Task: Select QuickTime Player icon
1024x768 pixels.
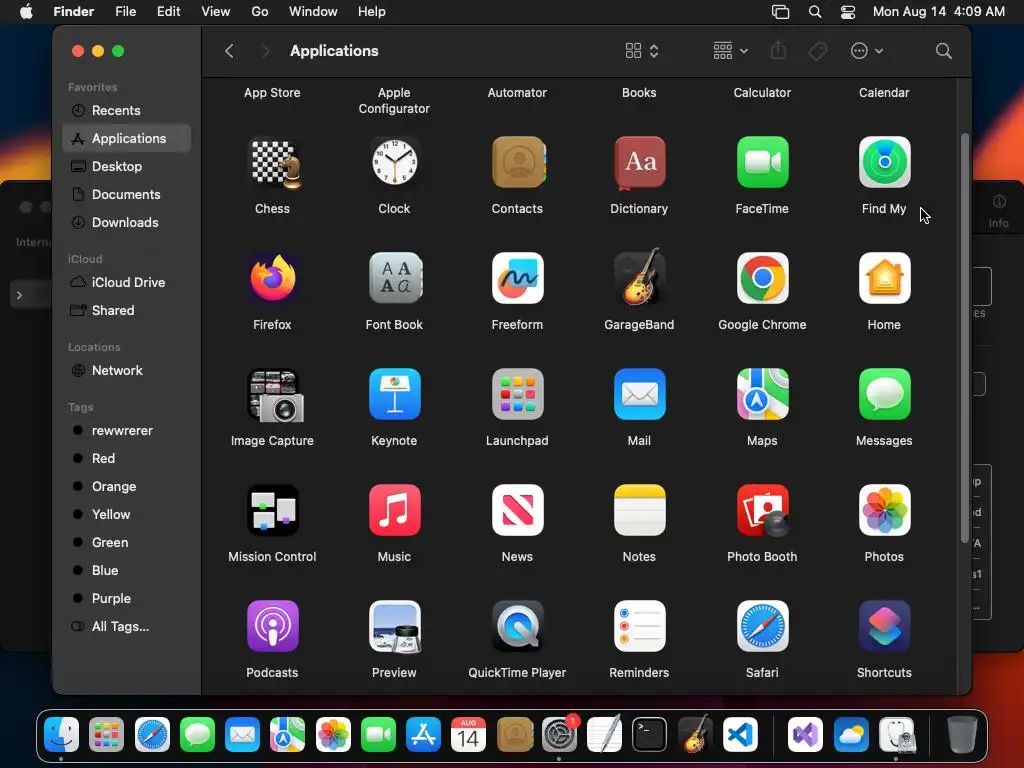Action: click(x=517, y=626)
